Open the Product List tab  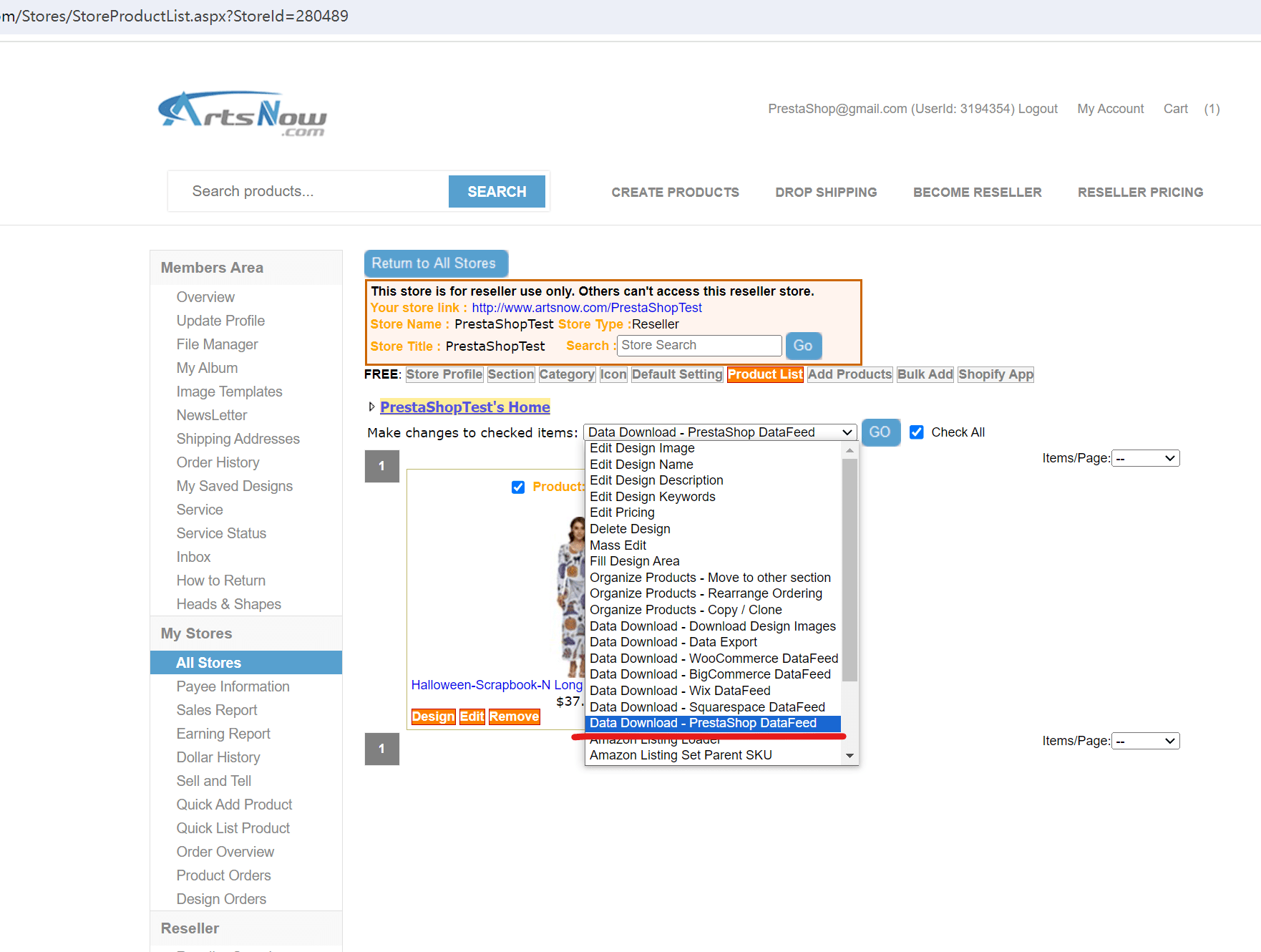[x=765, y=374]
